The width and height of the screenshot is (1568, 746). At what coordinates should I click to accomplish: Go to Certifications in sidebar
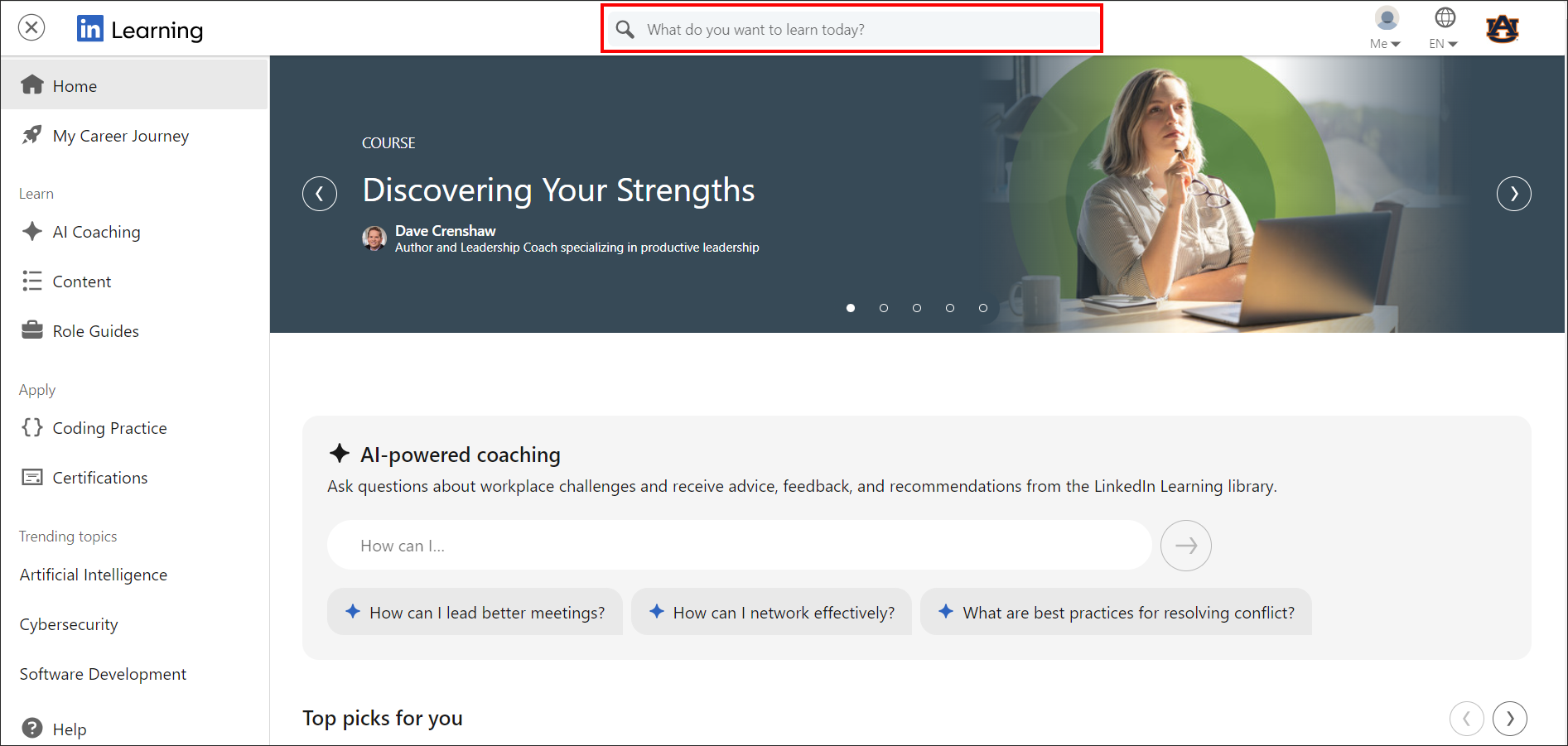pyautogui.click(x=99, y=478)
